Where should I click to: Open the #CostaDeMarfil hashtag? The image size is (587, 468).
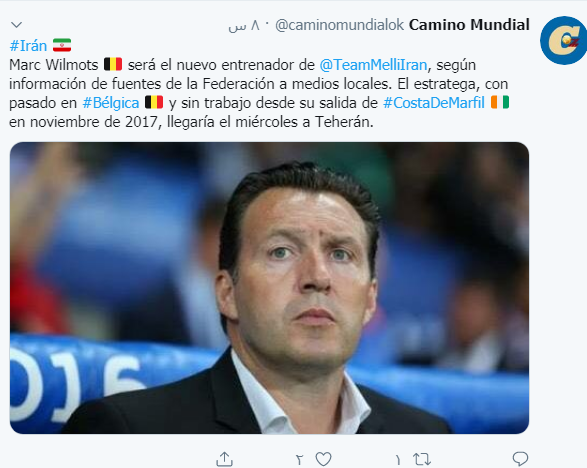(434, 103)
